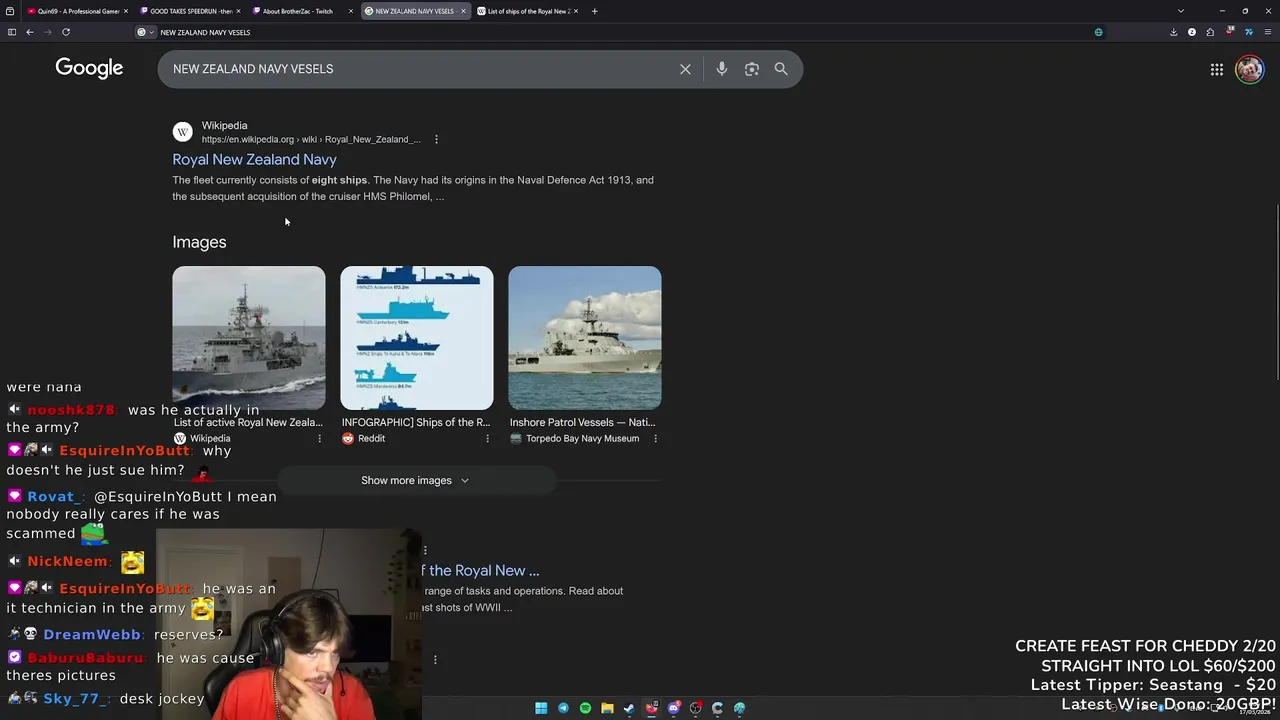Expand Show more images
This screenshot has height=720, width=1280.
[415, 480]
